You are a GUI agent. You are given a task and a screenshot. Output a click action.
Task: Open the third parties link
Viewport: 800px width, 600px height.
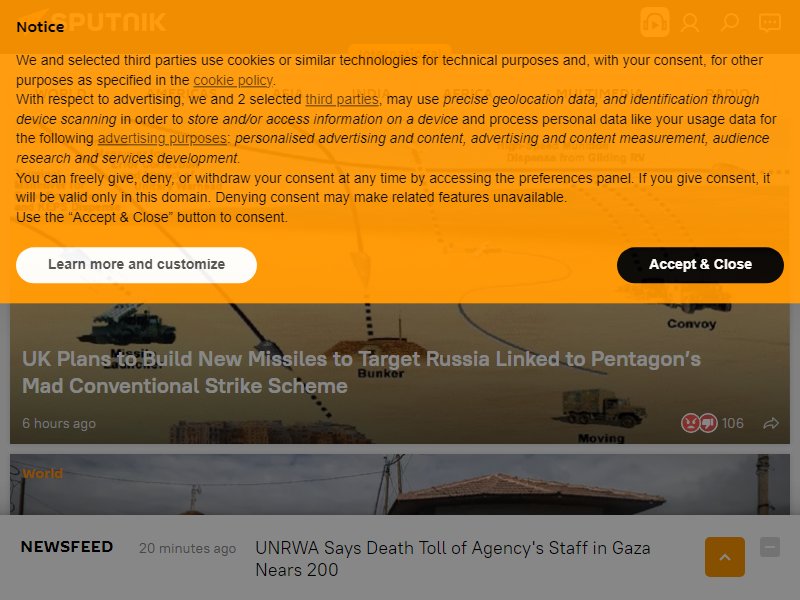pos(342,99)
